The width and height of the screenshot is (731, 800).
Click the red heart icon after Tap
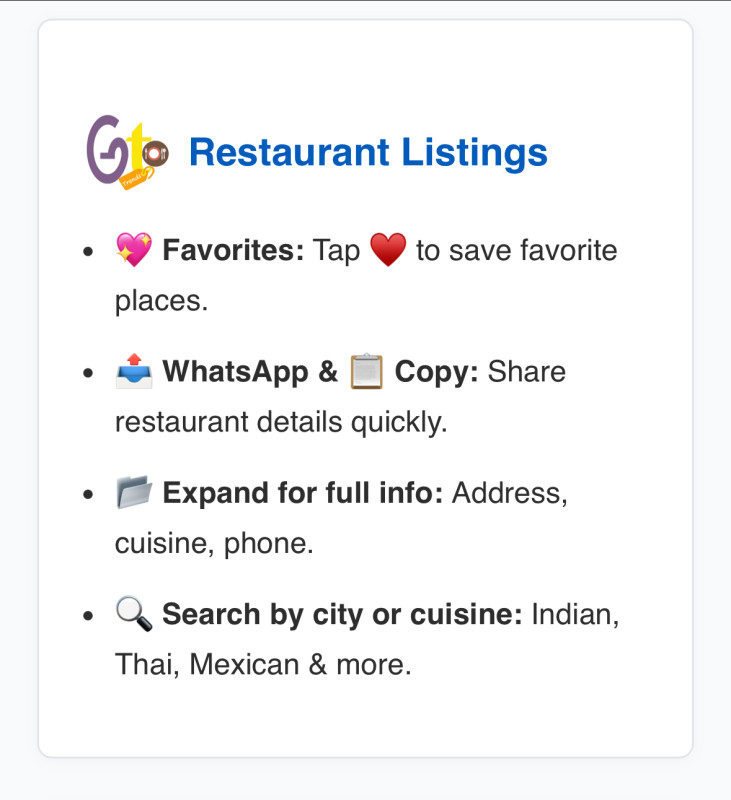388,249
